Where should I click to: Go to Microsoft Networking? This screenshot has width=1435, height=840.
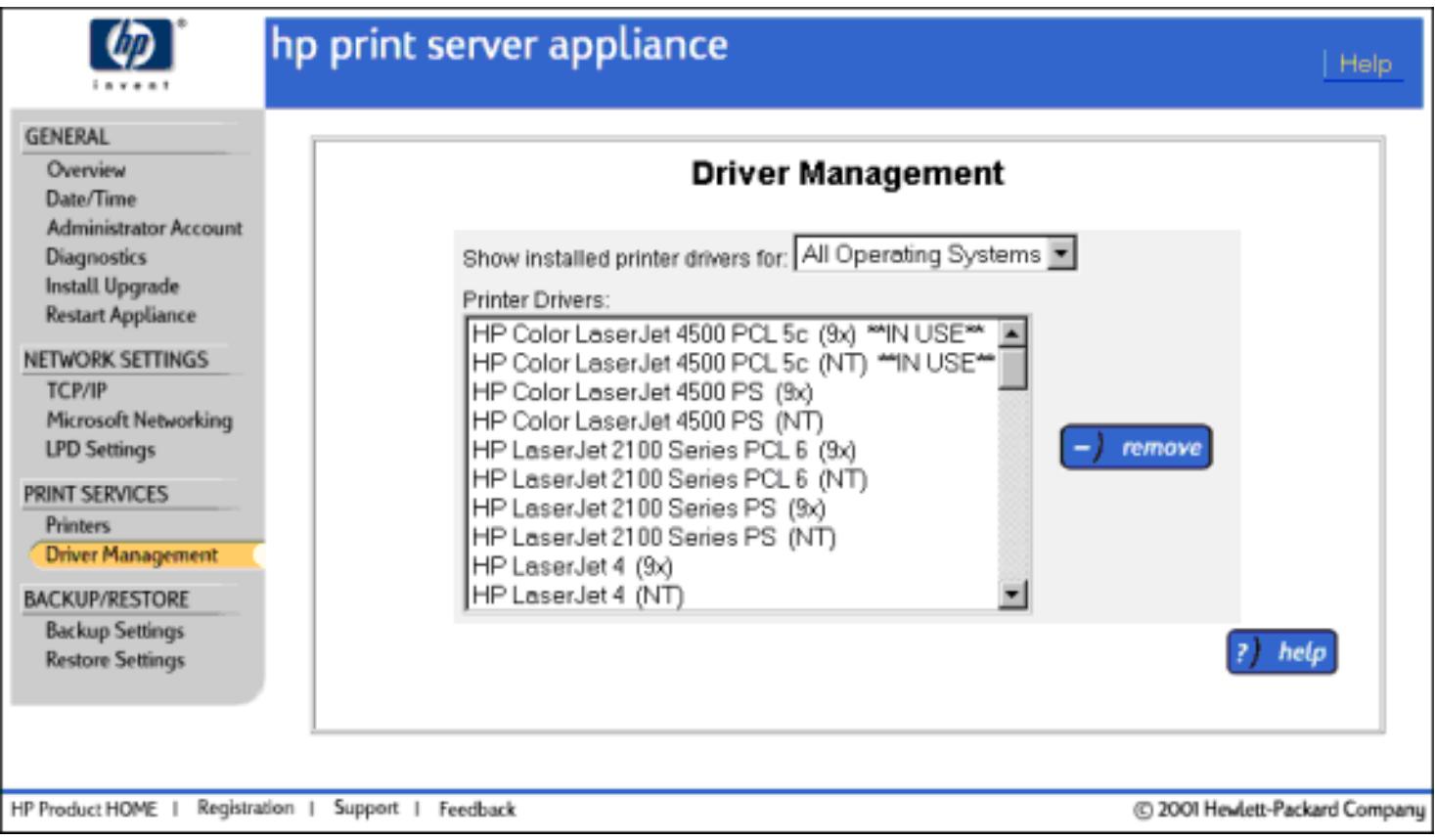click(x=139, y=420)
